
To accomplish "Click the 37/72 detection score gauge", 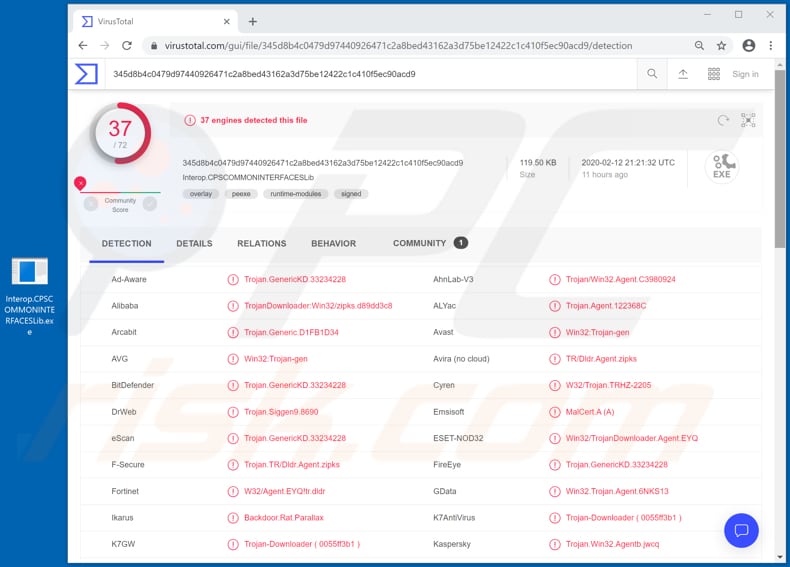I will 120,134.
